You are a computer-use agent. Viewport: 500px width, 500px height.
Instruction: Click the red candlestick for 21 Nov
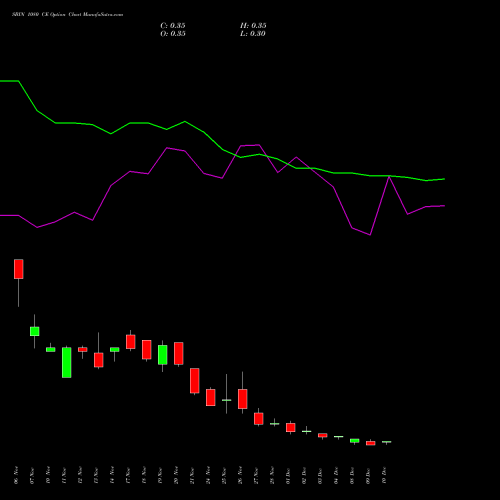(x=195, y=381)
